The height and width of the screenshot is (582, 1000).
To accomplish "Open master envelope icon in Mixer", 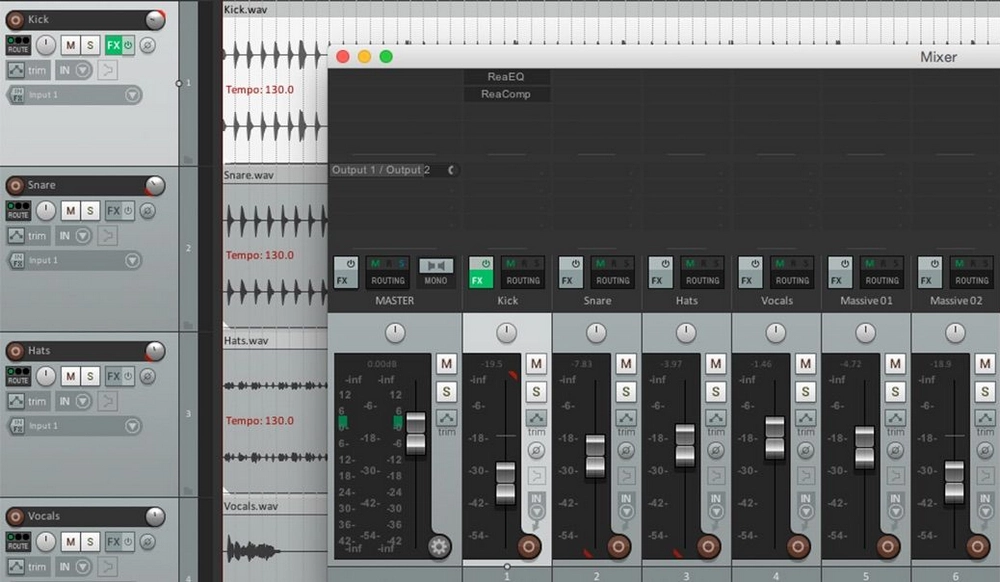I will (x=446, y=418).
